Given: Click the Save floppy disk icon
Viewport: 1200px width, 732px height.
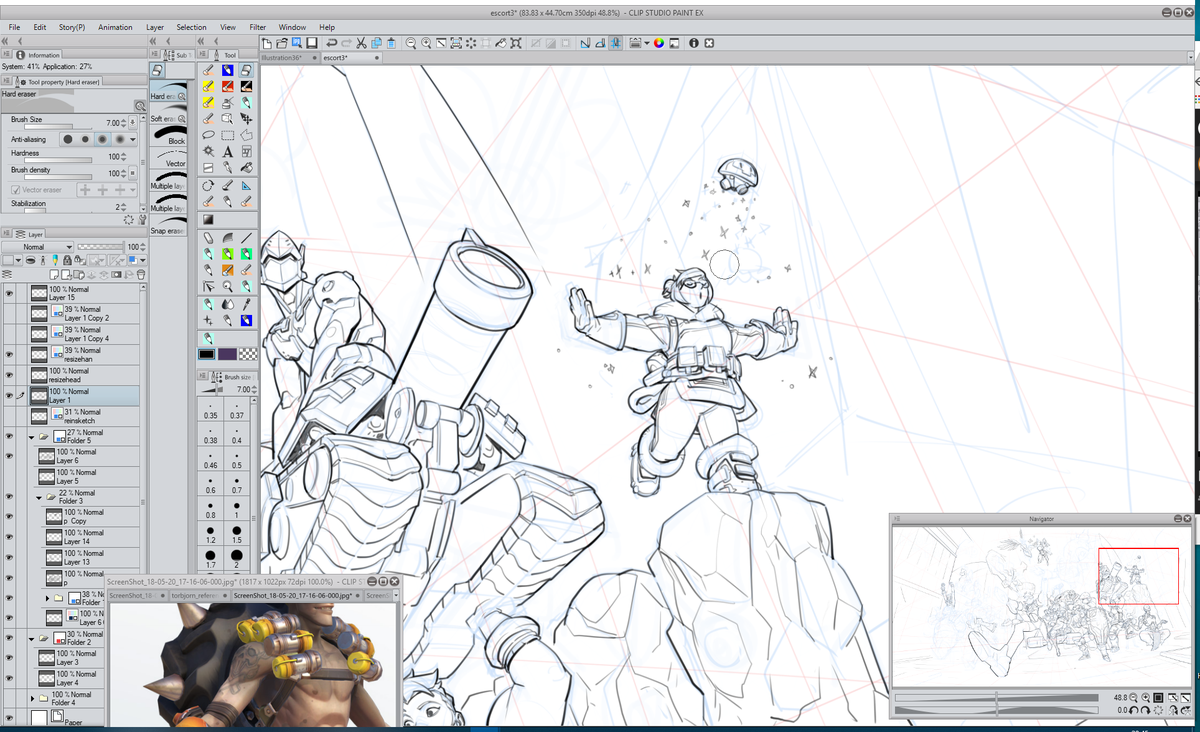Looking at the screenshot, I should tap(312, 43).
